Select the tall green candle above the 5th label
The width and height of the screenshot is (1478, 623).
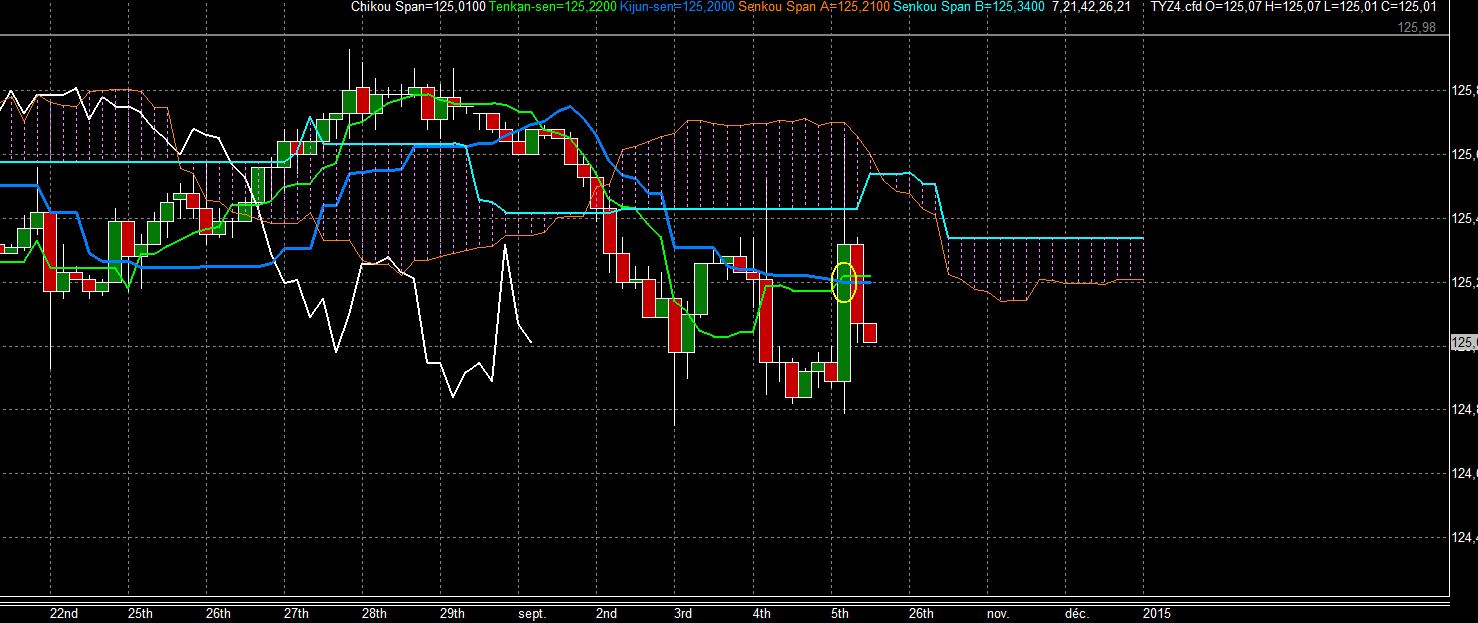click(x=844, y=312)
